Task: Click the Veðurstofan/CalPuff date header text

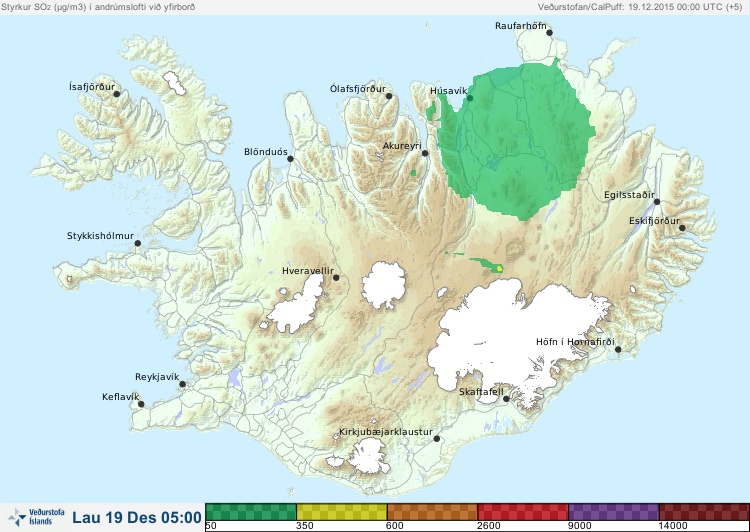Action: click(x=640, y=7)
